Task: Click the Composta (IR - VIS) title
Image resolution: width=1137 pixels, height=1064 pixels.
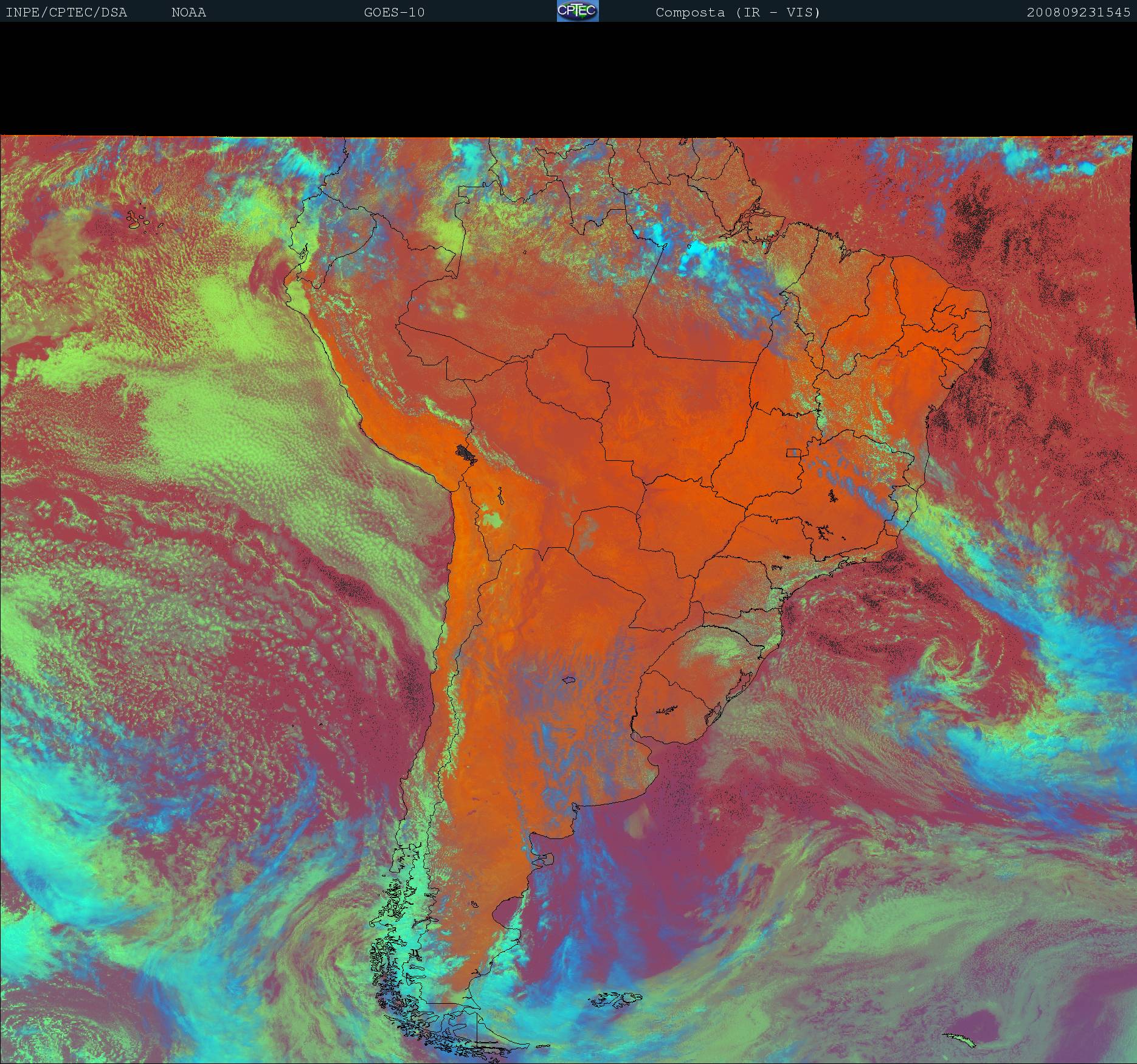Action: 738,13
